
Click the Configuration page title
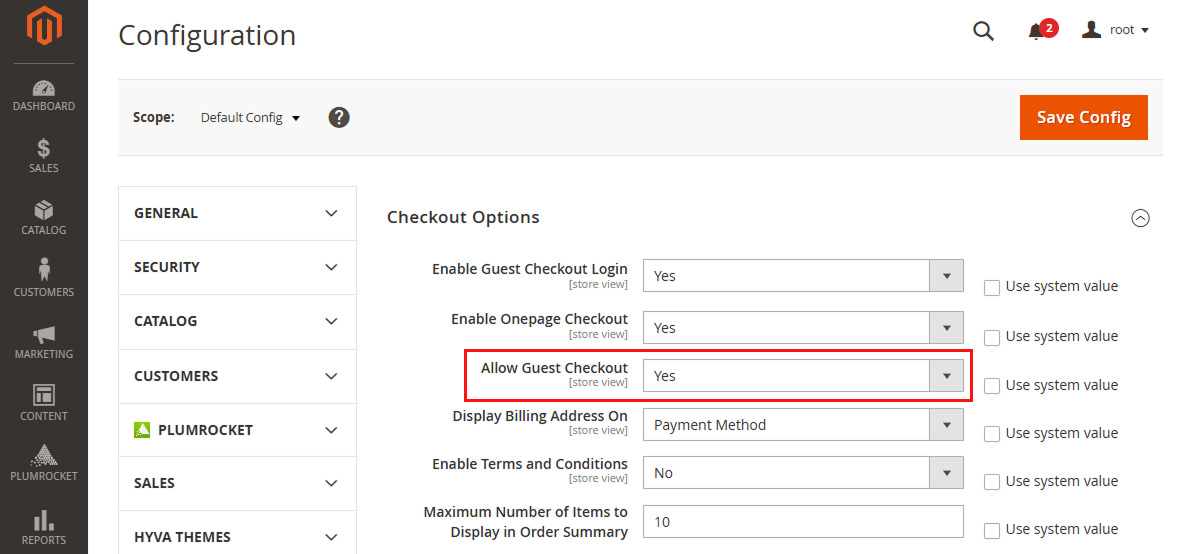click(207, 36)
